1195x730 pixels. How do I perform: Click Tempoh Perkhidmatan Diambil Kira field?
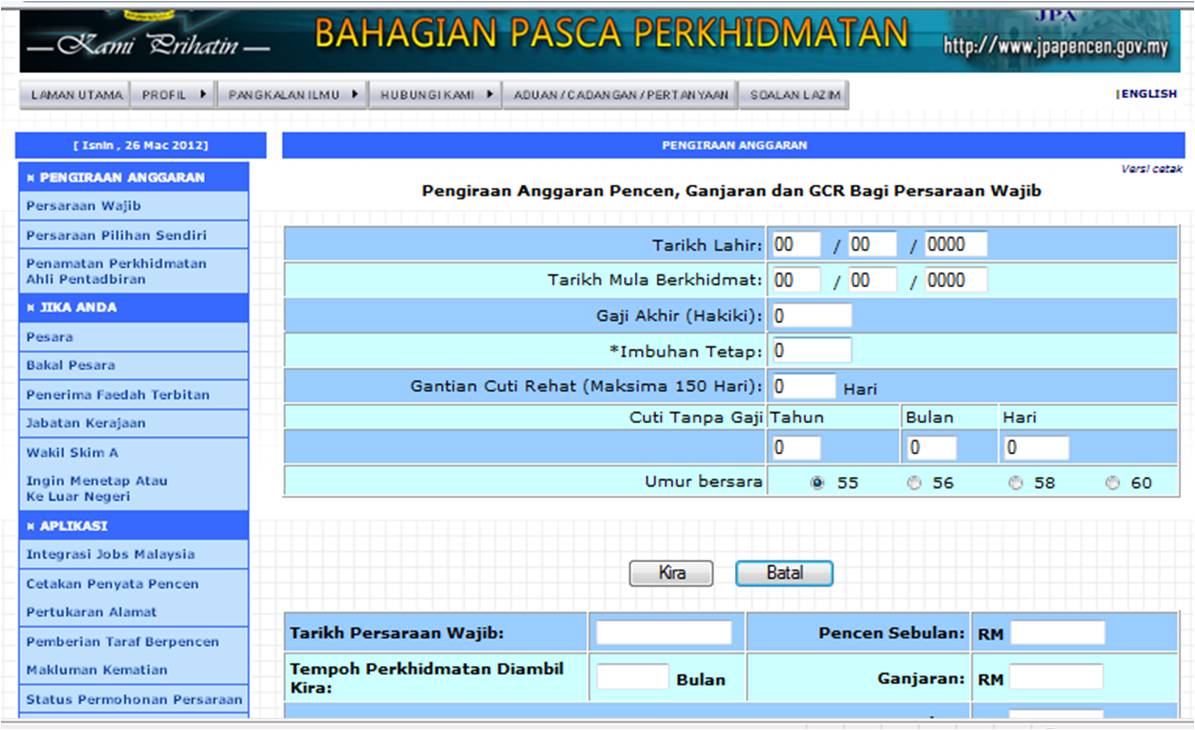(x=633, y=677)
